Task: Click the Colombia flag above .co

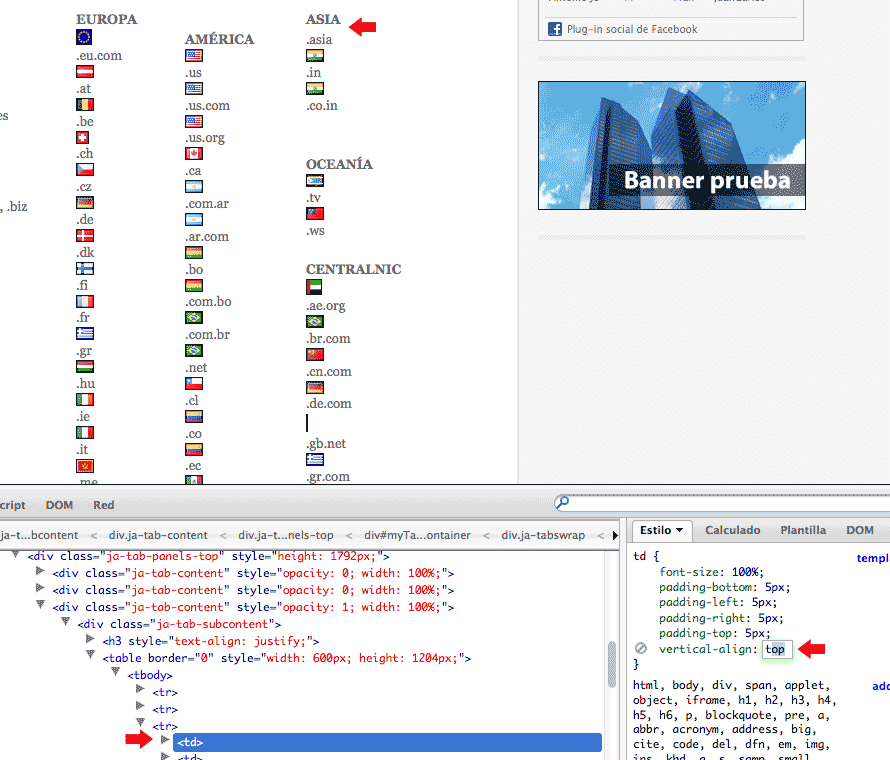Action: tap(194, 417)
